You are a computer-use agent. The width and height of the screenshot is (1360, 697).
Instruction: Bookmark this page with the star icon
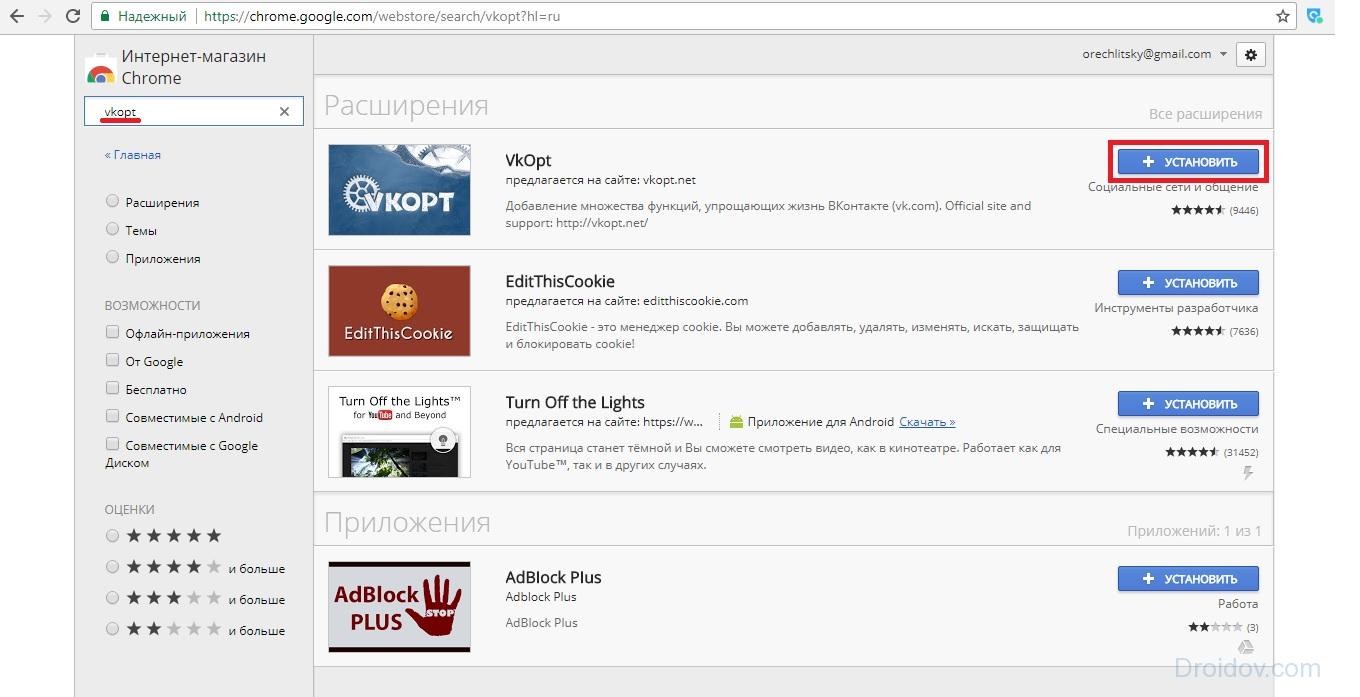click(x=1283, y=16)
